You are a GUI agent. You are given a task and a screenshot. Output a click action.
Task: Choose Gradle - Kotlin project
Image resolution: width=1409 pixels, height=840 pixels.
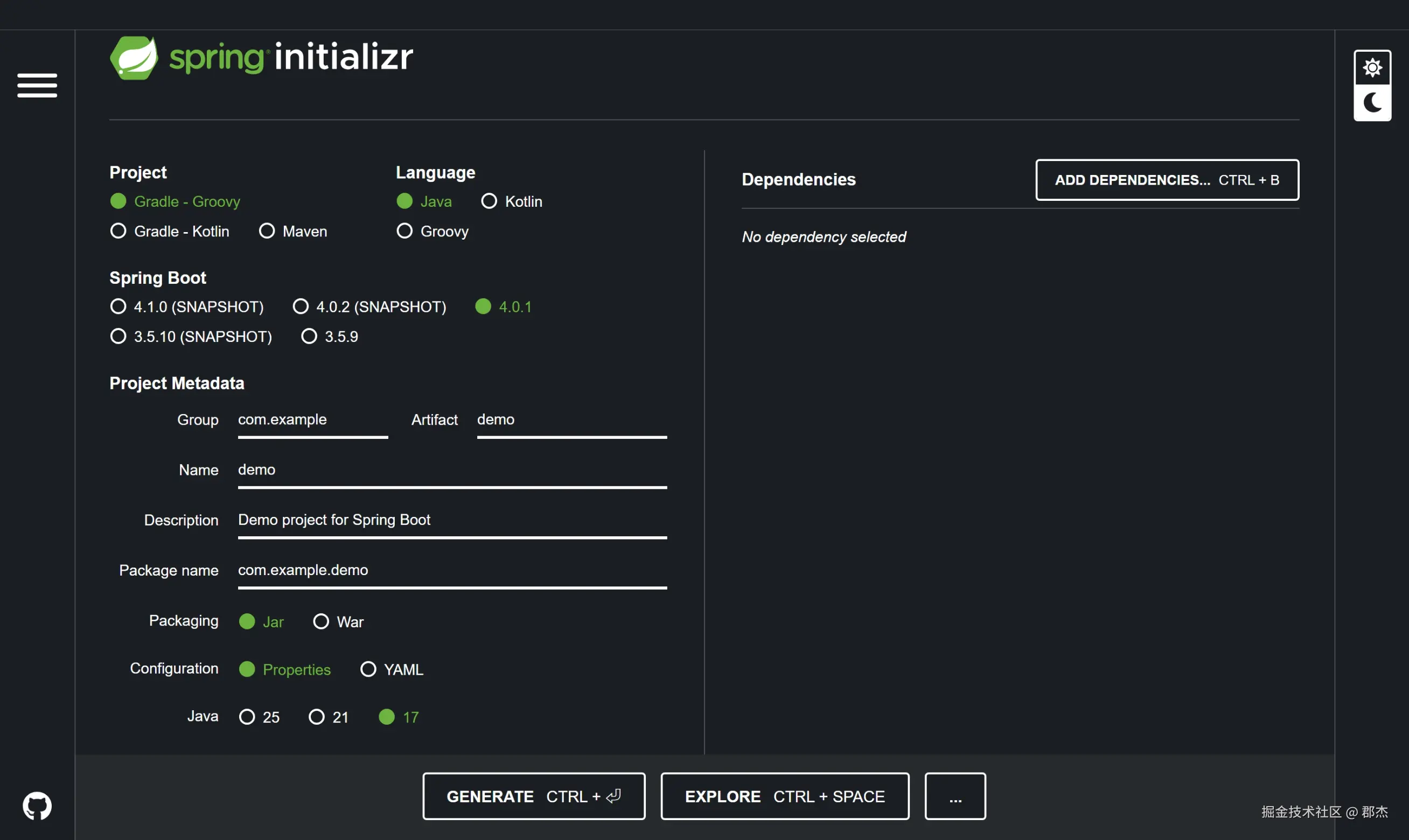tap(118, 231)
